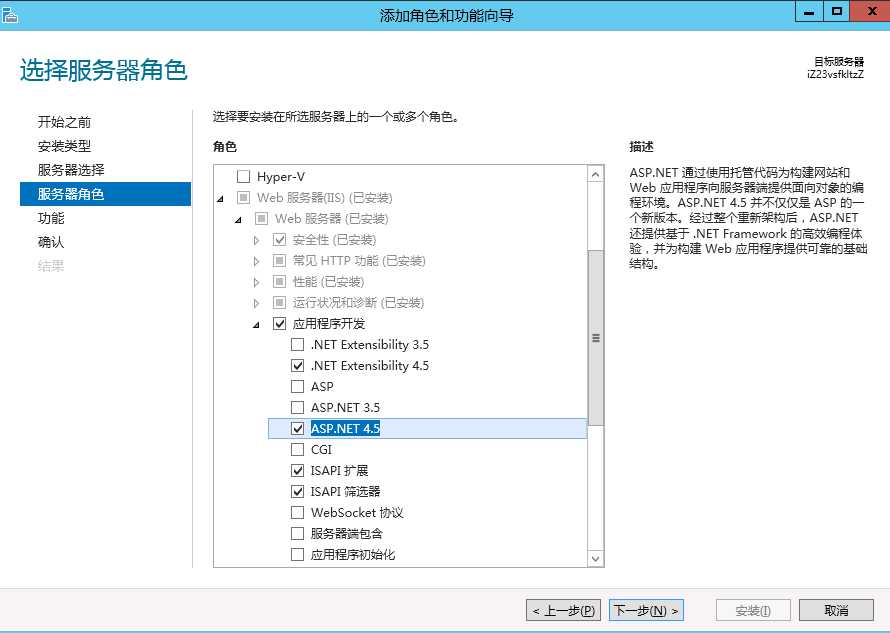Go to 开始之前 step
The width and height of the screenshot is (890, 633).
point(64,122)
